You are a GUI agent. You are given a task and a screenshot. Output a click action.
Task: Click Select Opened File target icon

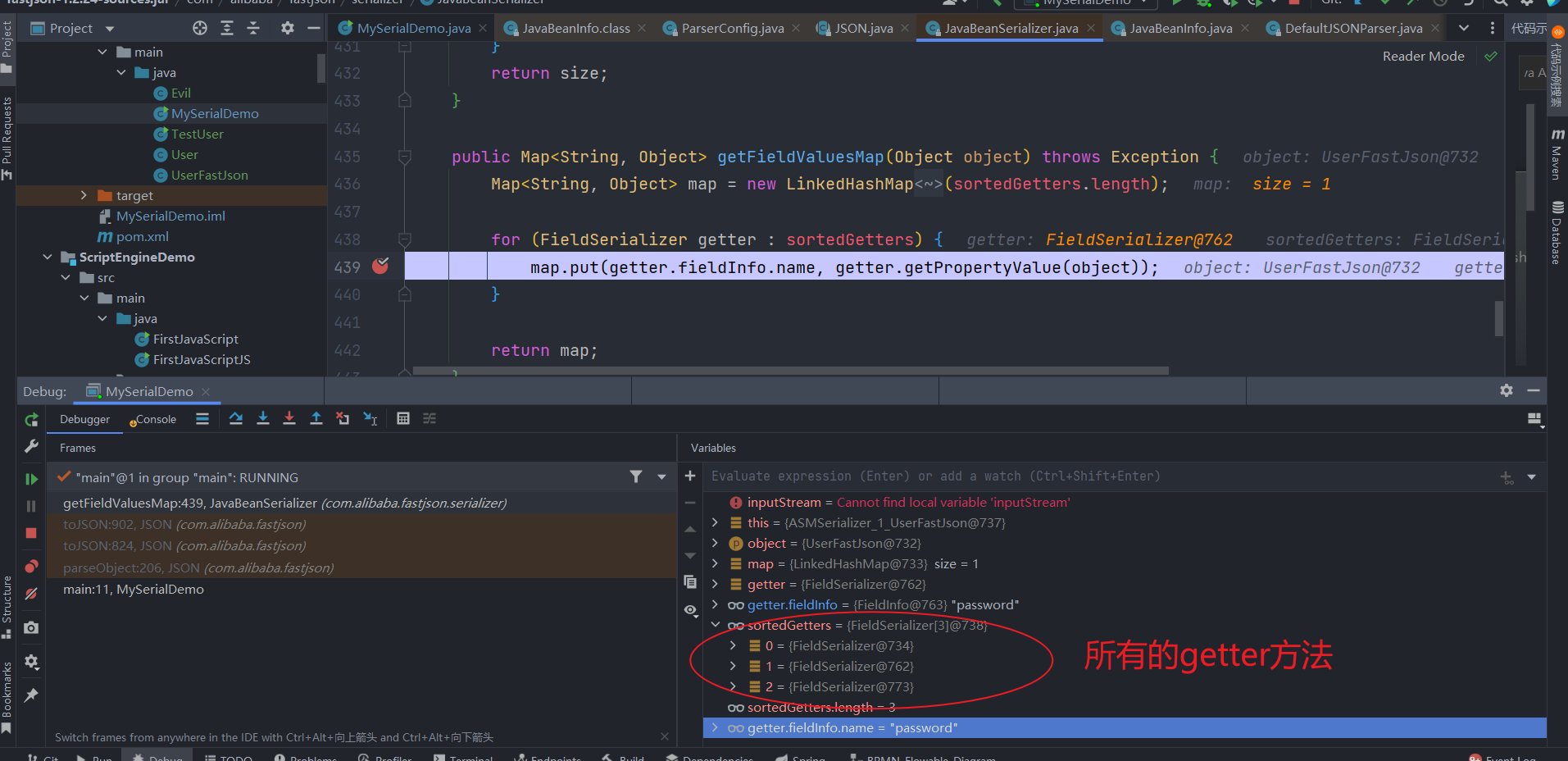click(x=200, y=28)
